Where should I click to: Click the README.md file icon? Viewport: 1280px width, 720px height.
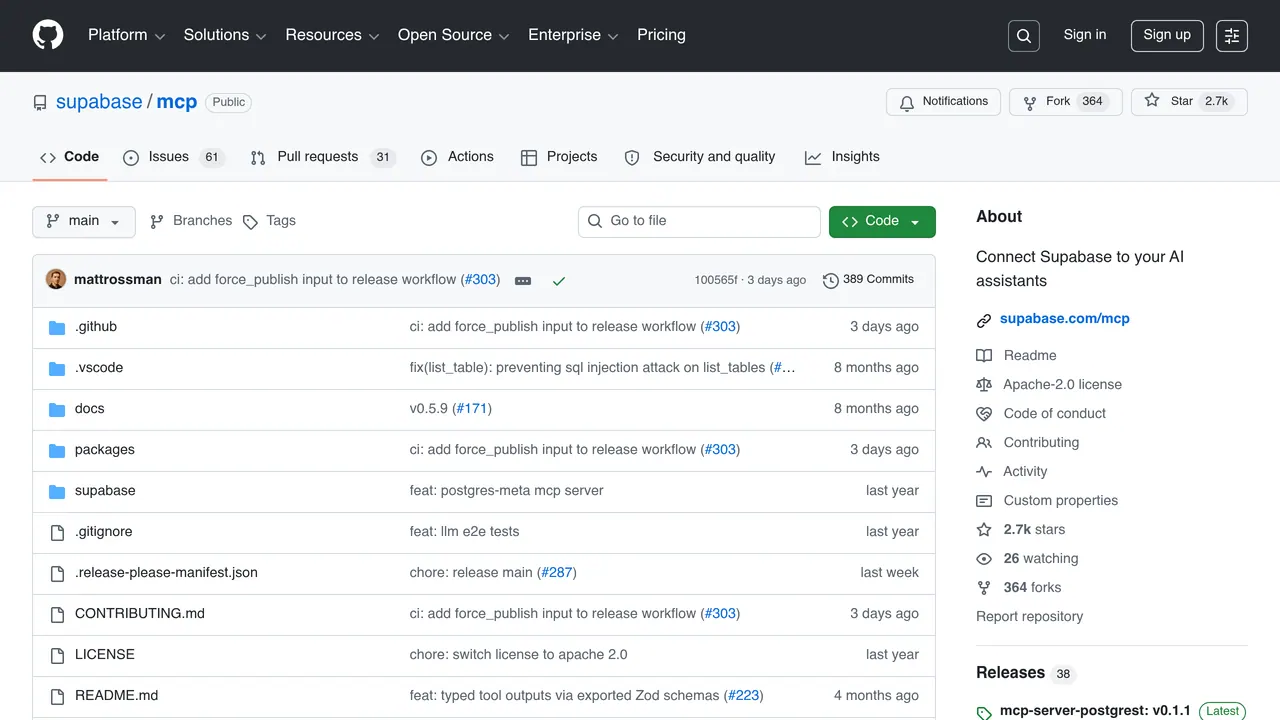(57, 696)
